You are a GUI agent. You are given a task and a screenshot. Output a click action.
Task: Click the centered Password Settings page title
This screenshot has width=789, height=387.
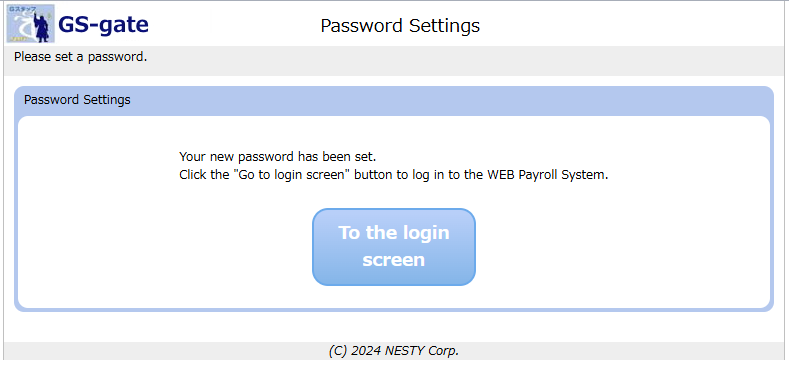(400, 26)
